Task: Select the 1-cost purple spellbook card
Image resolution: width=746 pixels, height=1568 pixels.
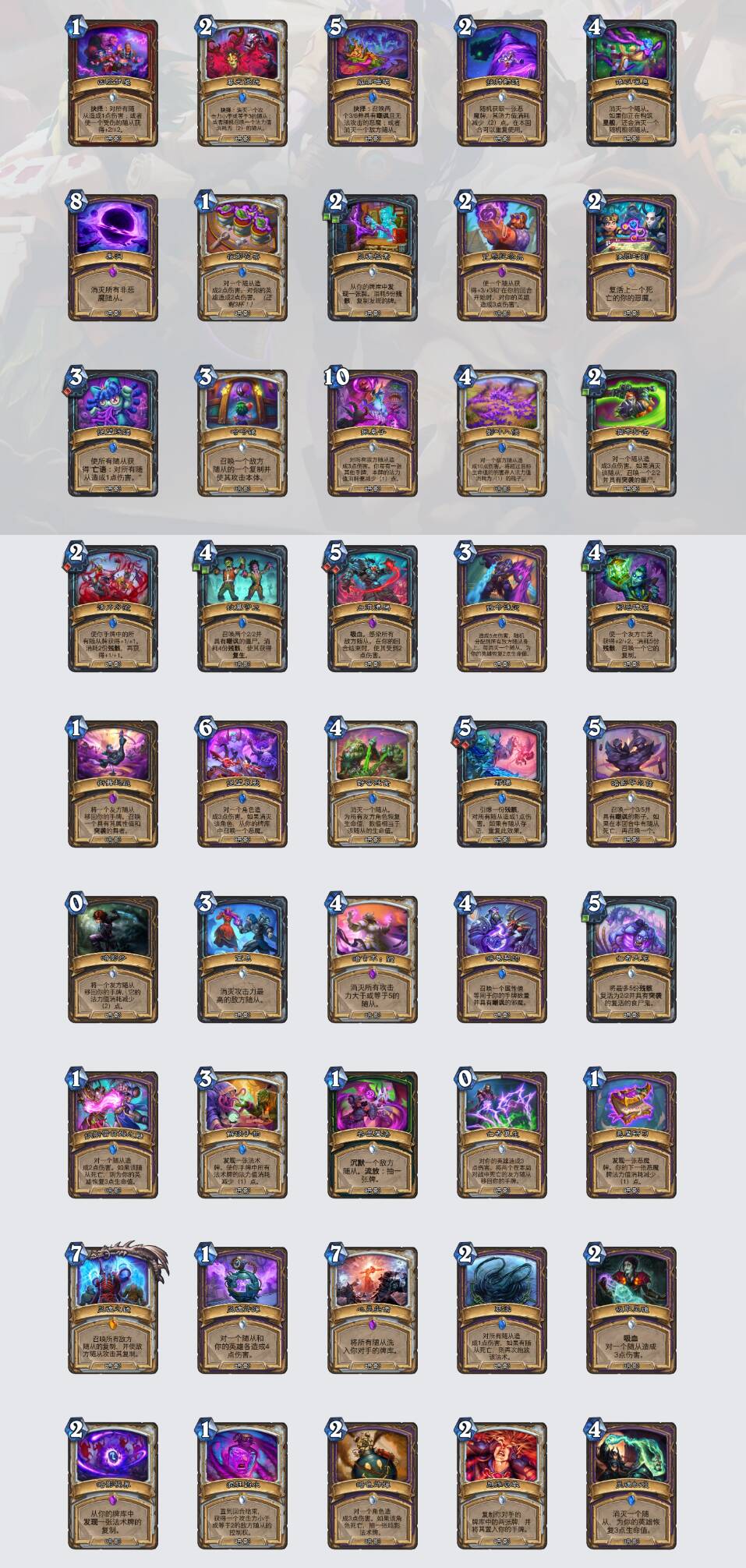Action: click(631, 1134)
